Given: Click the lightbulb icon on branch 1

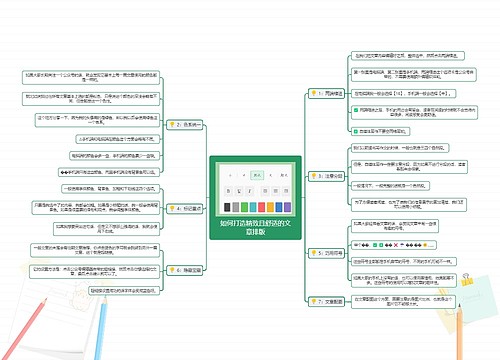Looking at the screenshot, I should point(314,93).
